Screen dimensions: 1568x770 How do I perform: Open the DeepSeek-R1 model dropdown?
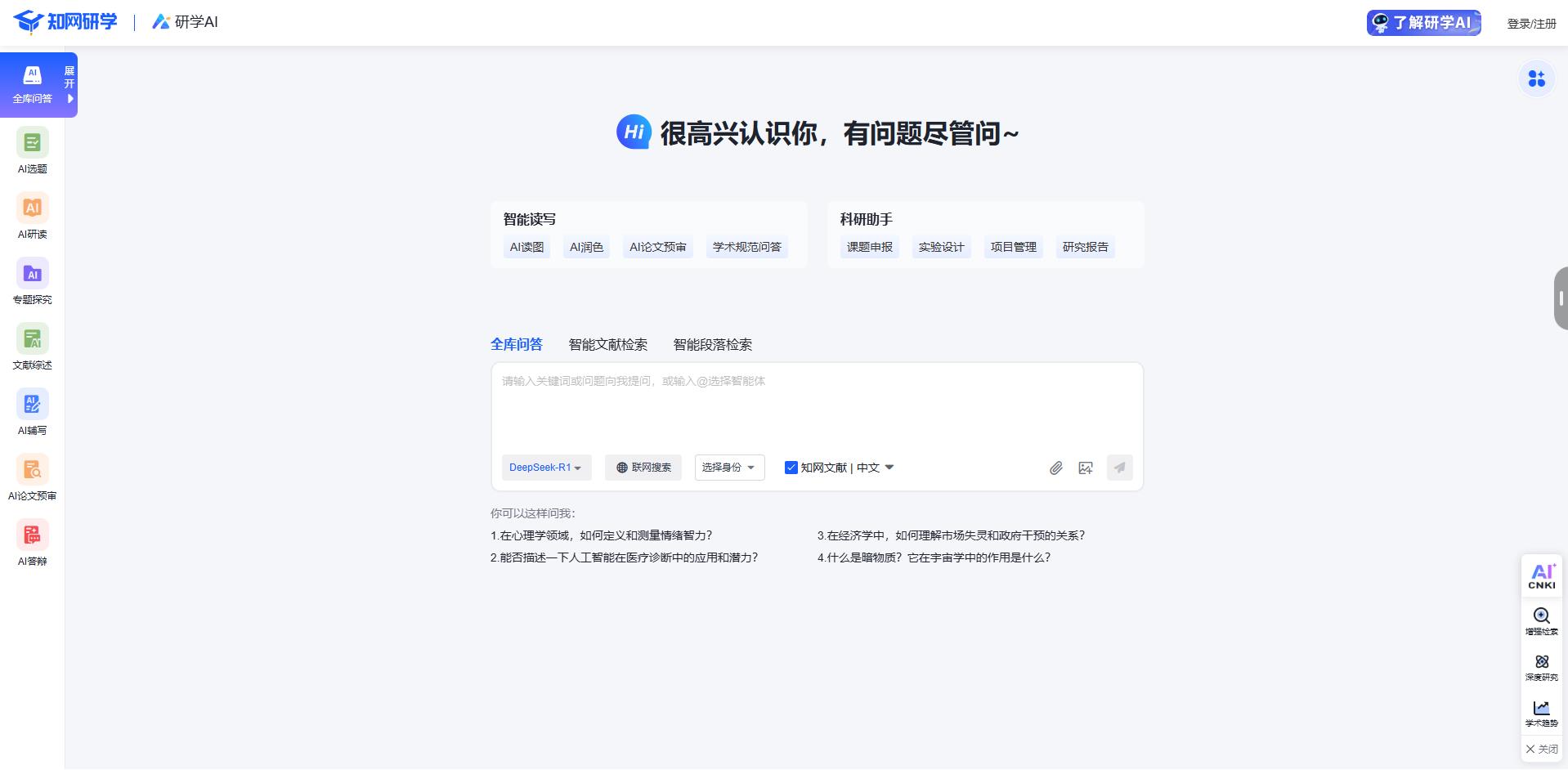tap(545, 467)
